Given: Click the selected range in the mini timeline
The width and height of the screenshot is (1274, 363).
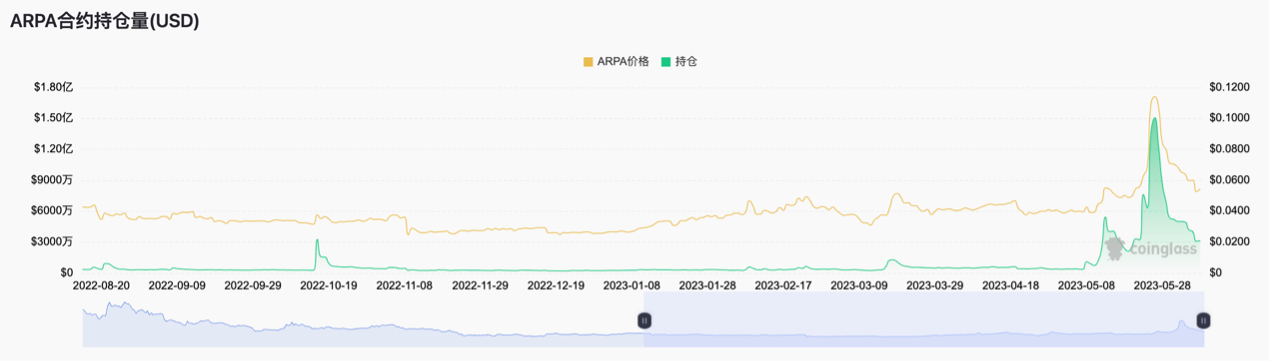Looking at the screenshot, I should pos(923,320).
